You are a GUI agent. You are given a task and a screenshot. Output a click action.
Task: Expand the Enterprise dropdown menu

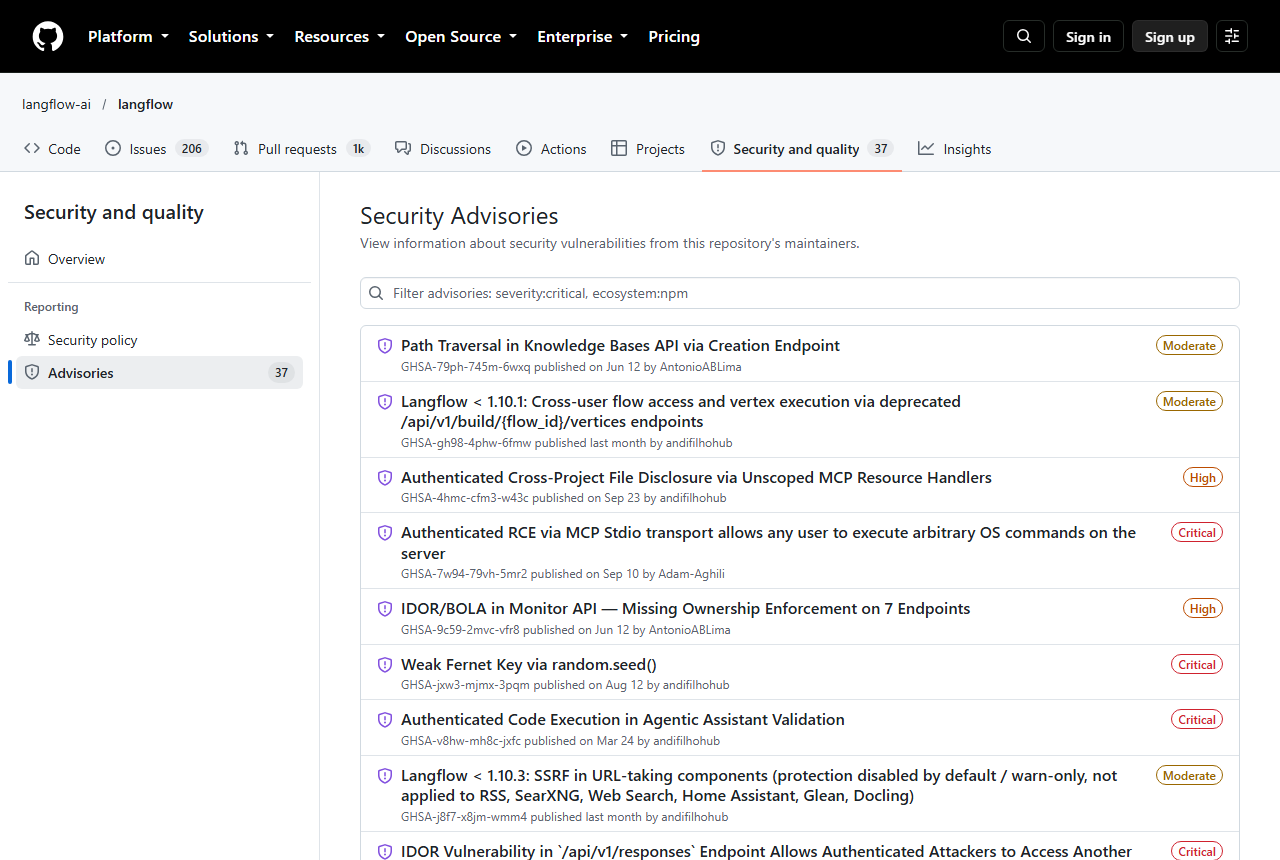(582, 36)
